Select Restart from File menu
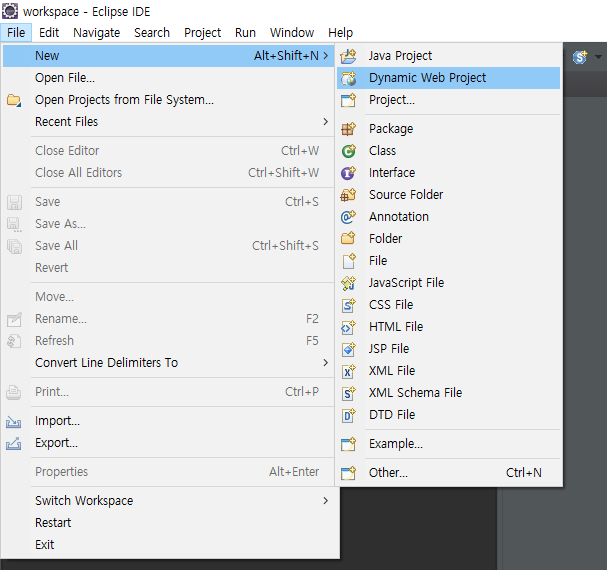Viewport: 607px width, 570px height. (168, 523)
